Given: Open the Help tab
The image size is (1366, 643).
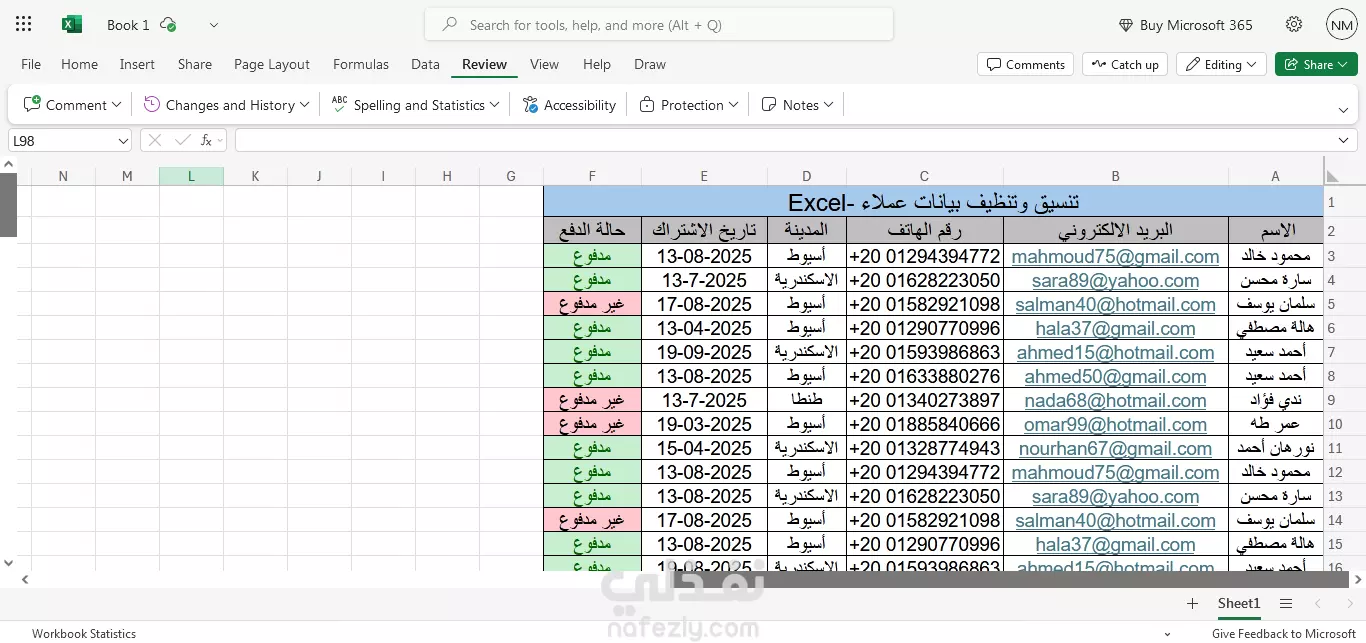Looking at the screenshot, I should [x=597, y=64].
